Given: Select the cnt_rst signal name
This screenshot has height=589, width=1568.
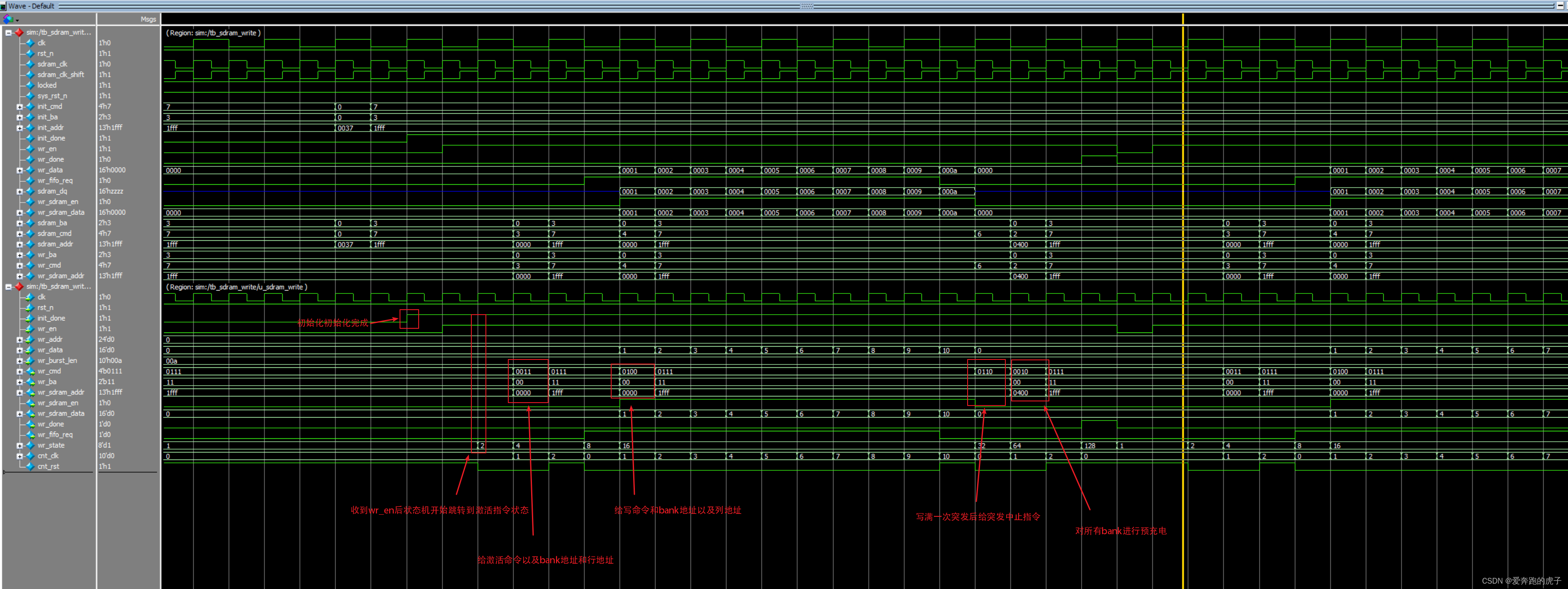Looking at the screenshot, I should pos(48,467).
